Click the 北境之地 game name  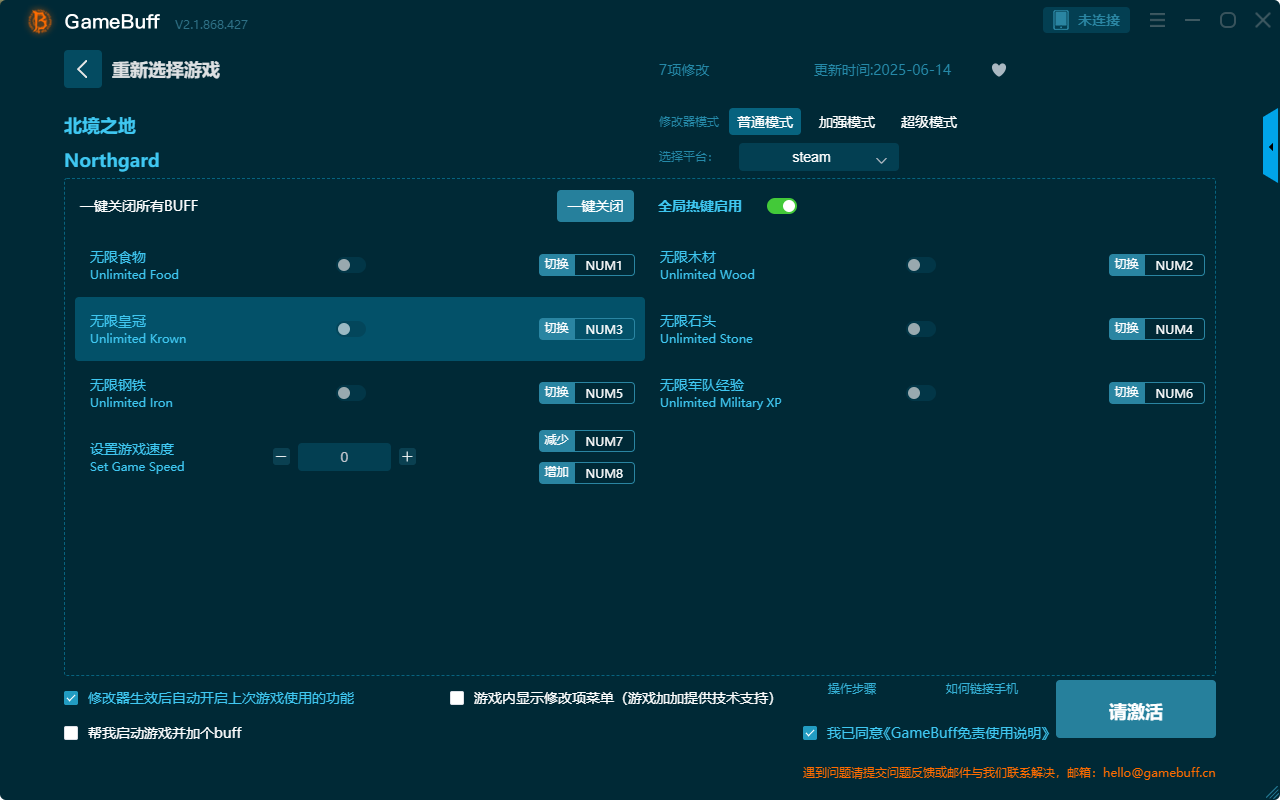100,126
